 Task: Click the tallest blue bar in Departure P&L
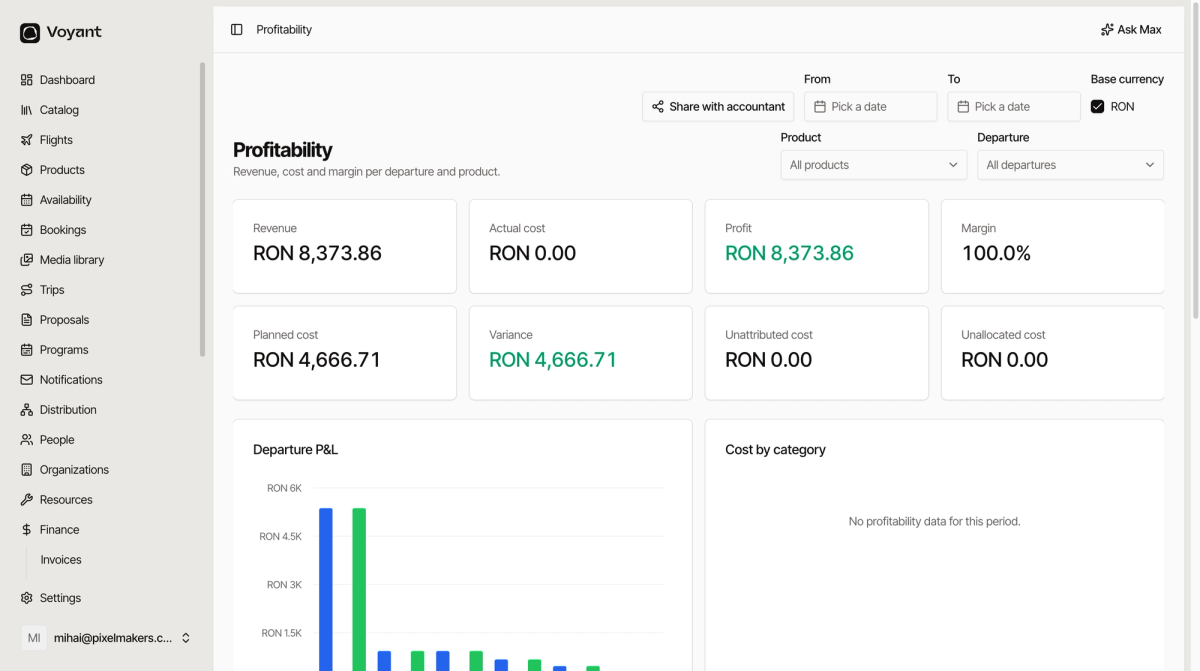[326, 589]
